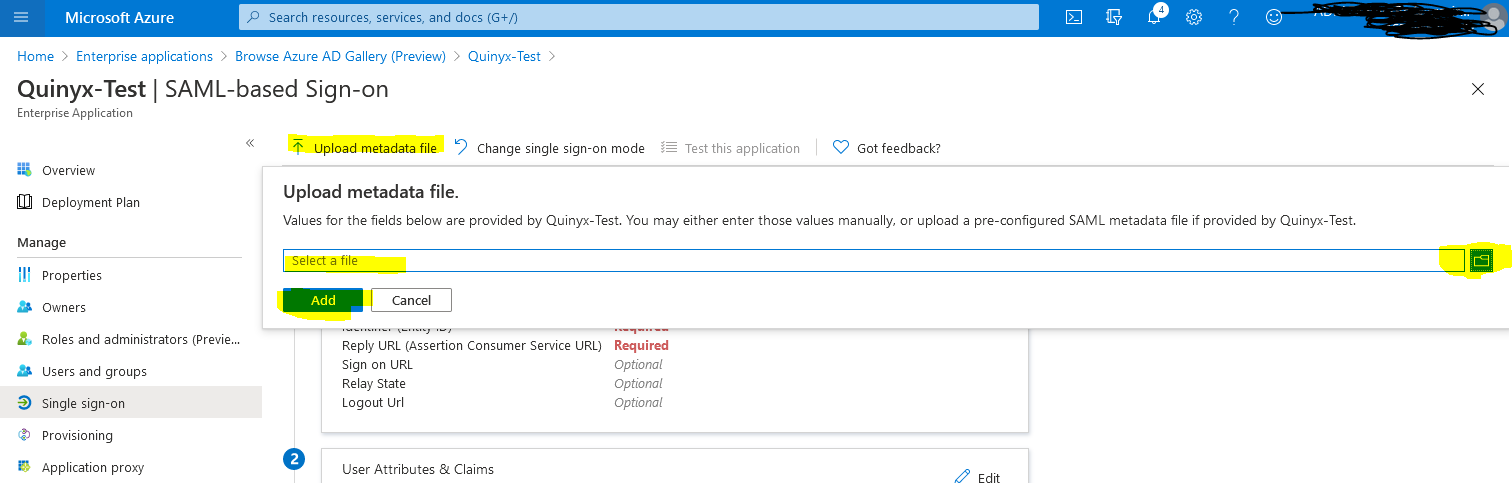Screen dimensions: 1512x483
Task: Click the Change single sign-on mode undo icon
Action: (x=461, y=147)
